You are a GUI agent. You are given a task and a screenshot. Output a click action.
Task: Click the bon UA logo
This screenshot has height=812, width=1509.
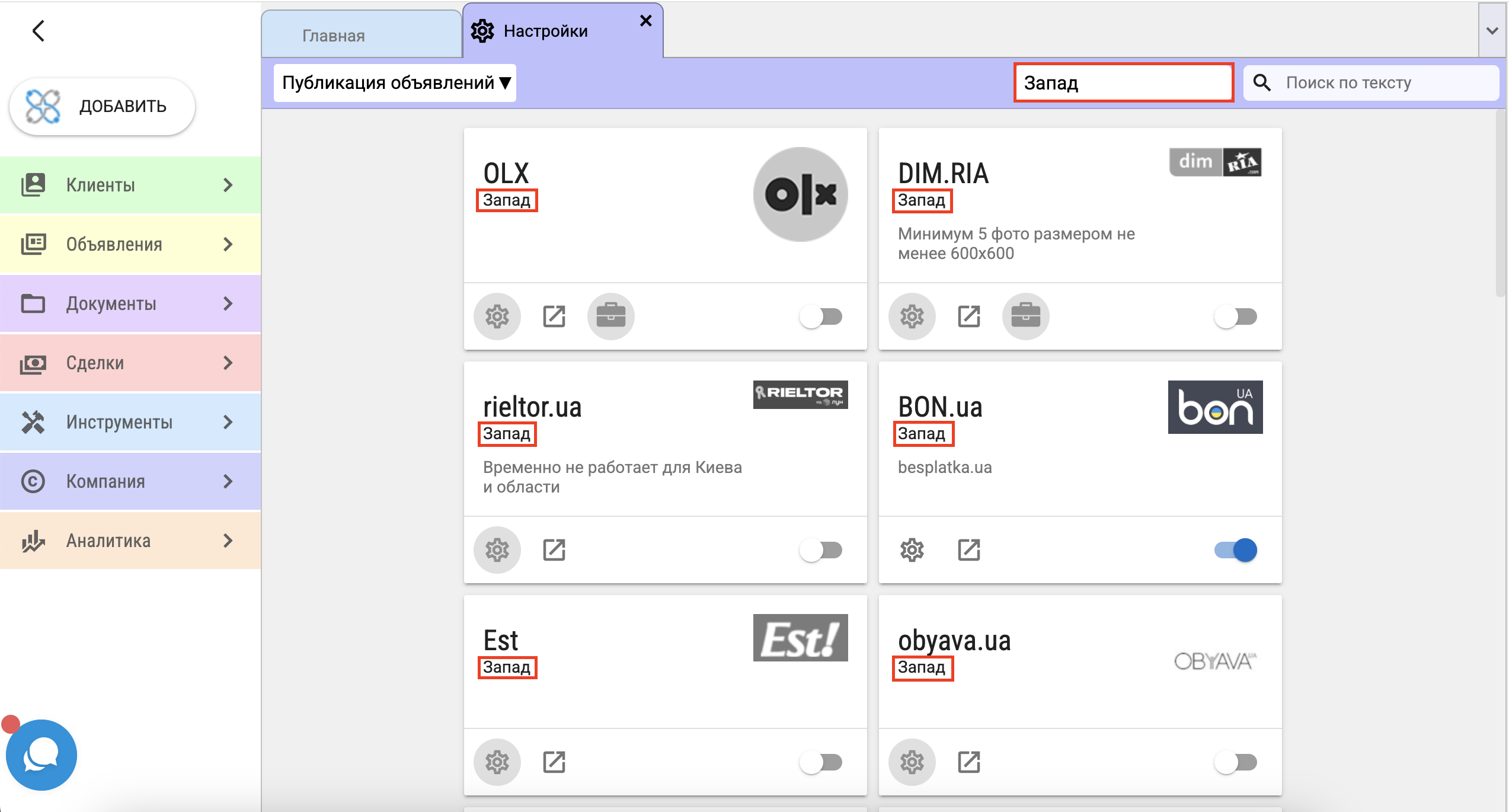[x=1215, y=407]
